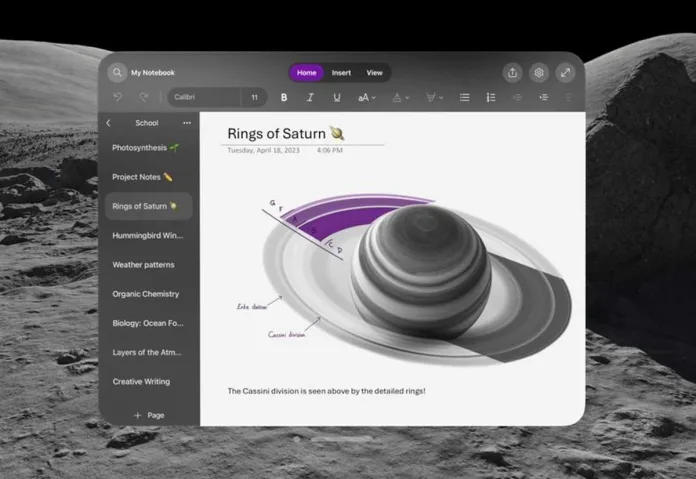
Task: Add a new page with + Page
Action: point(149,415)
